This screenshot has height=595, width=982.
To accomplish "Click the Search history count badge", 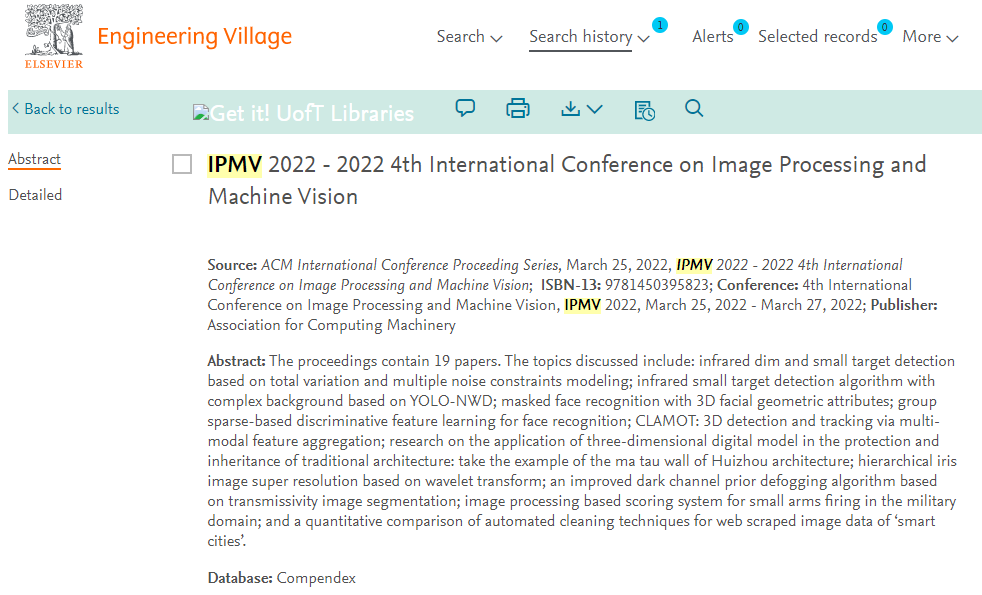I will coord(659,26).
